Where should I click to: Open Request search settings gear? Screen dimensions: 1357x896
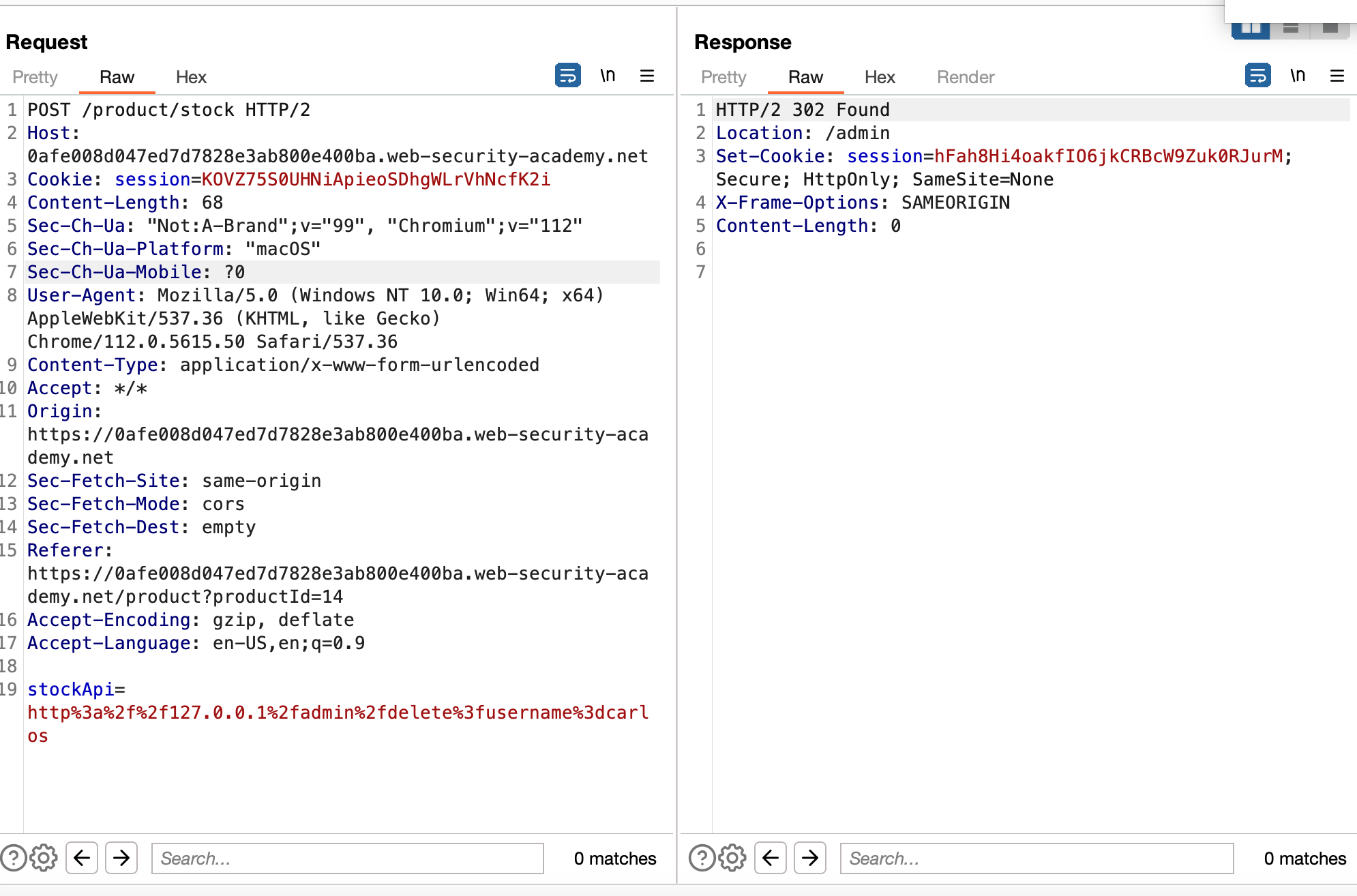tap(44, 858)
